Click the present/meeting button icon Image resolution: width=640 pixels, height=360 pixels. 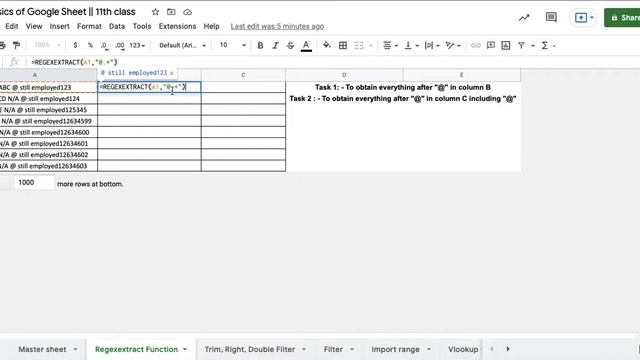[581, 18]
